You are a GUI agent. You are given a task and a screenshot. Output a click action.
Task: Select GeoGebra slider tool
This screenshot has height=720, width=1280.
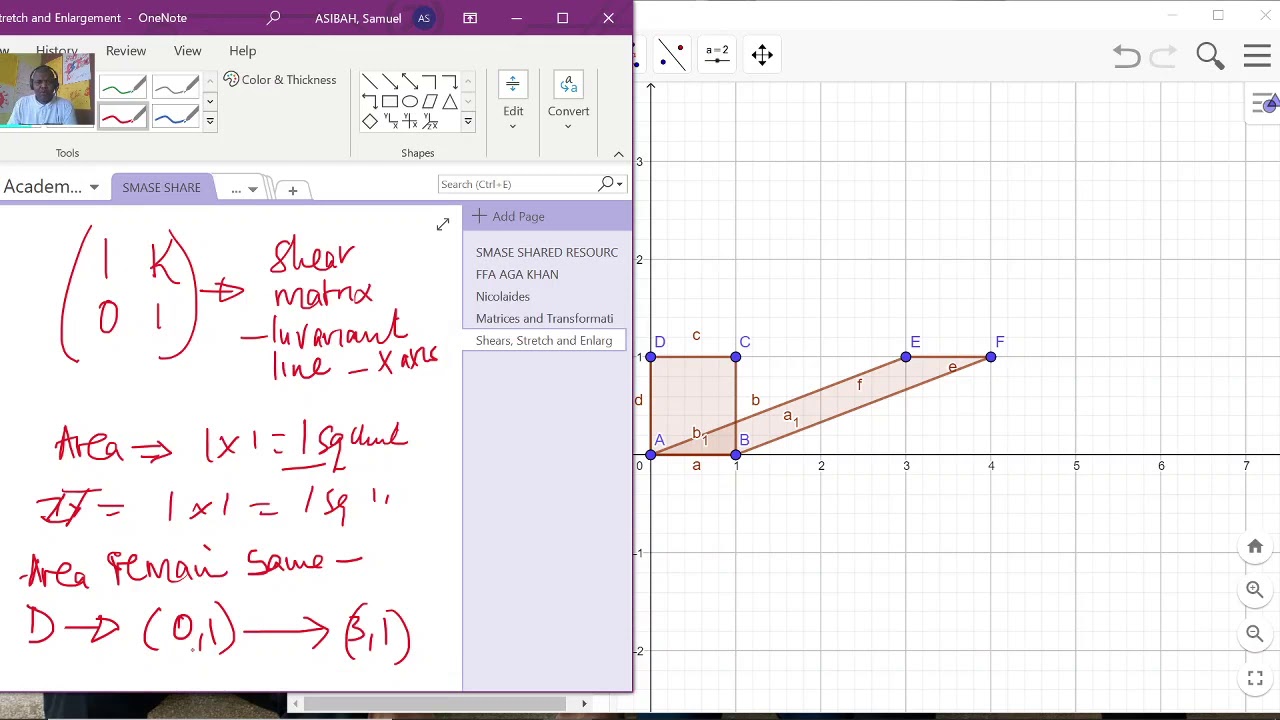click(x=717, y=54)
